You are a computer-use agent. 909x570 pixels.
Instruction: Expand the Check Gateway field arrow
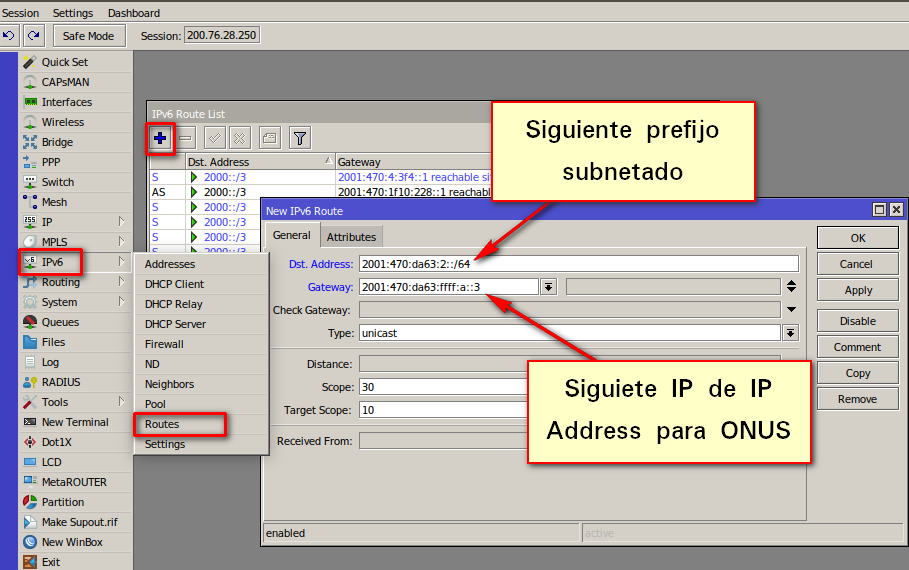click(791, 310)
